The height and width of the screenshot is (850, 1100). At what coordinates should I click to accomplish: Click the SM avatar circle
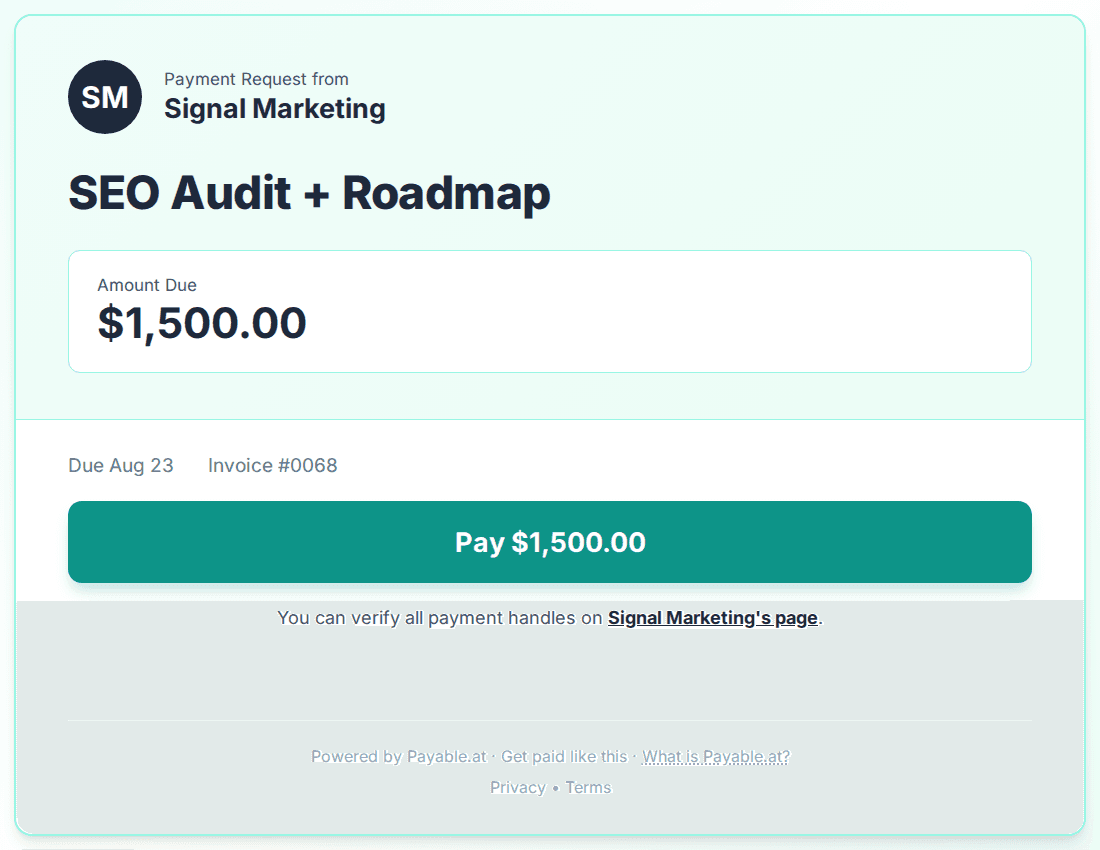[105, 97]
